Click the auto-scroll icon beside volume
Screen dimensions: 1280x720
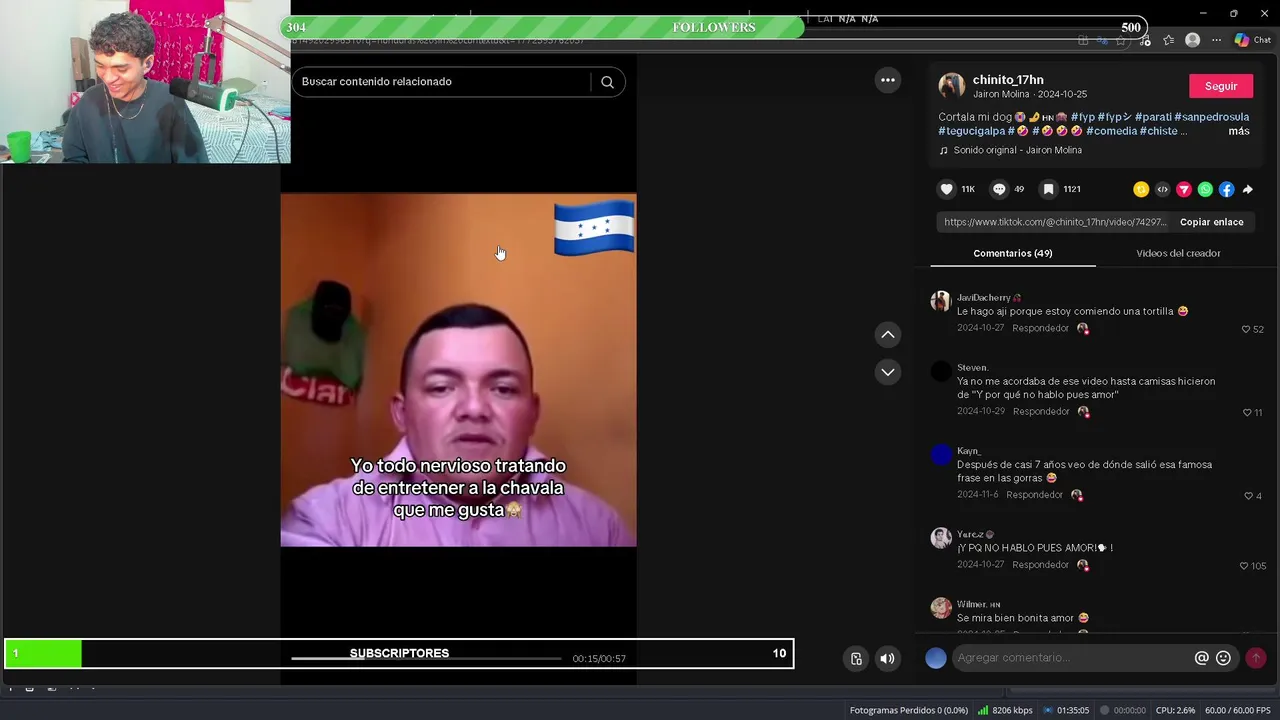pyautogui.click(x=856, y=658)
